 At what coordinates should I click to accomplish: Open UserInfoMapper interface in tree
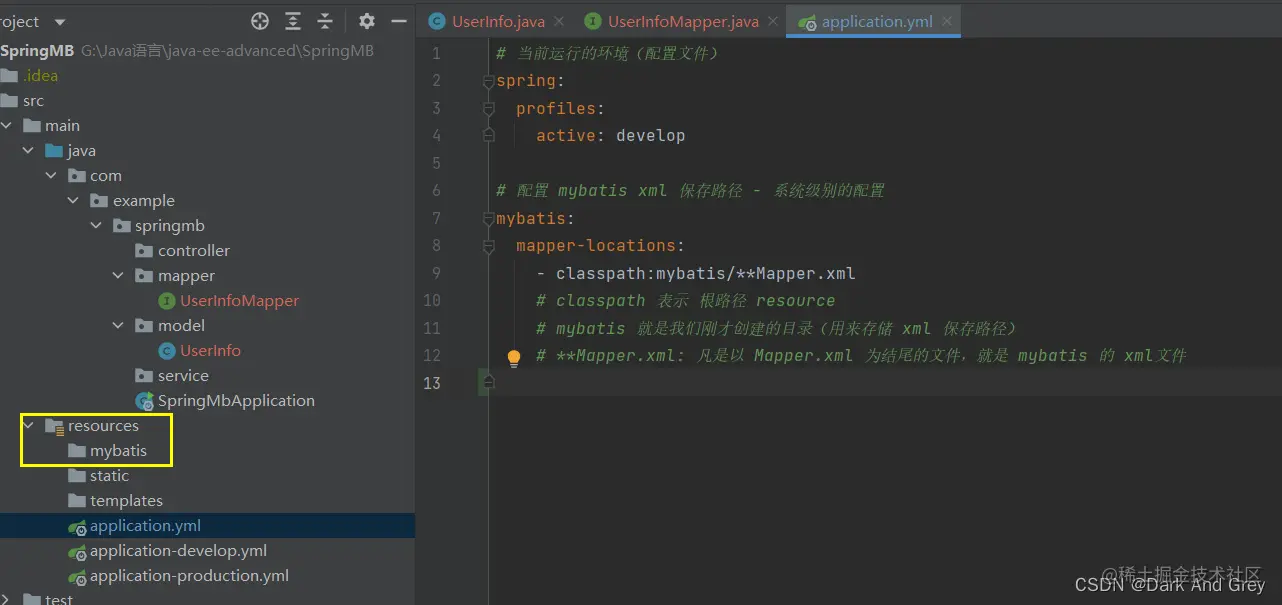click(x=239, y=301)
